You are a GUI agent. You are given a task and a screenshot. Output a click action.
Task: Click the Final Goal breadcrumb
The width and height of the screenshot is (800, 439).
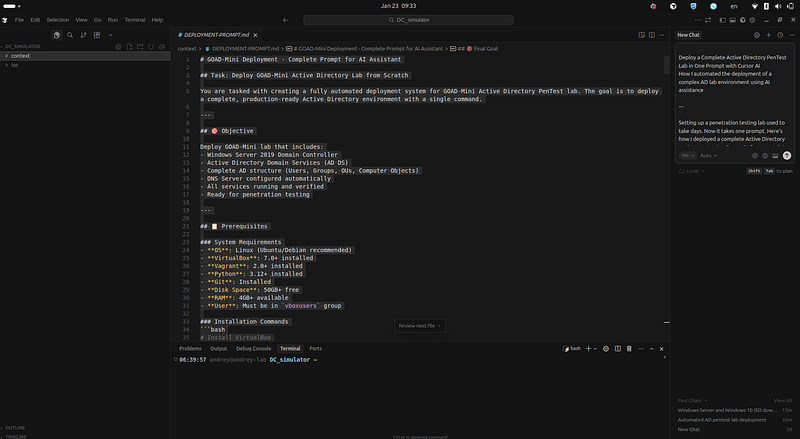tap(482, 48)
